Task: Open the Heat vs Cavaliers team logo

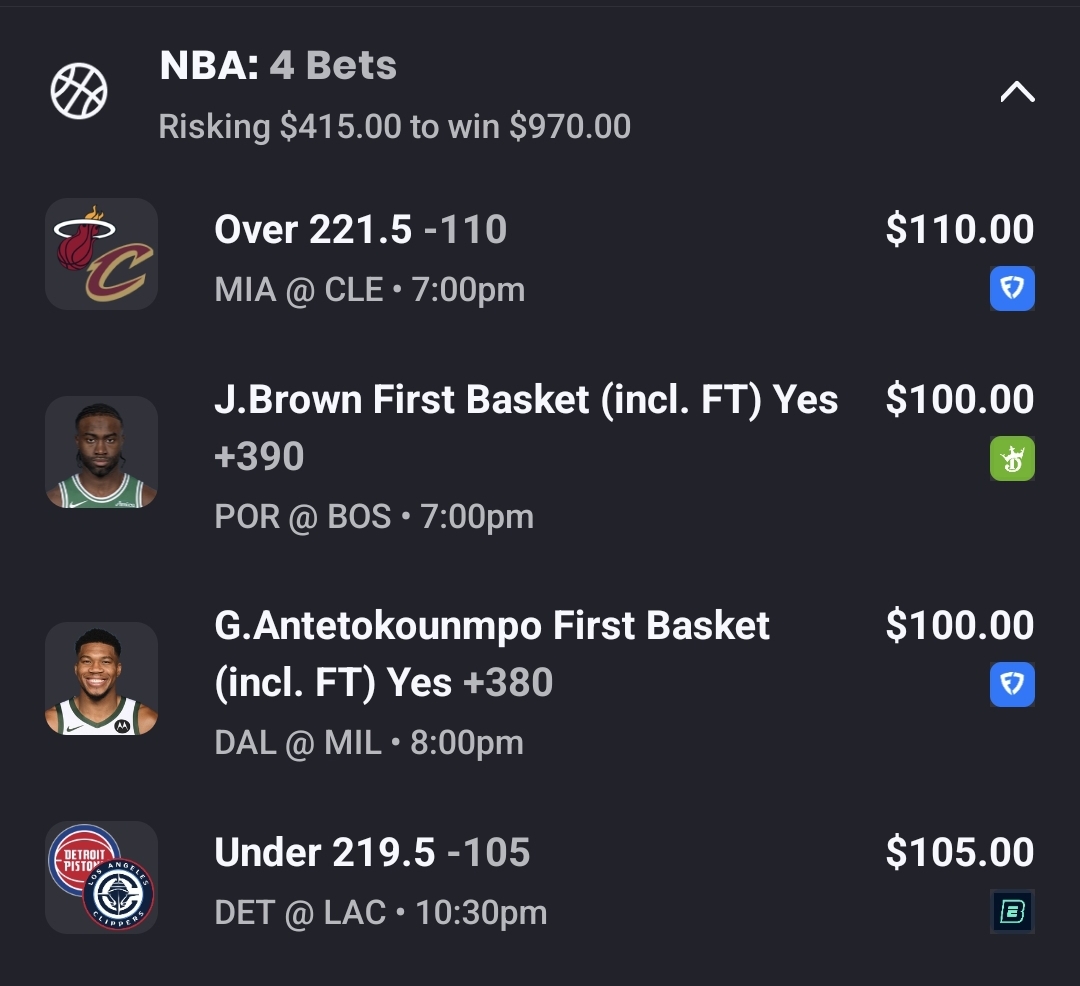Action: 101,254
